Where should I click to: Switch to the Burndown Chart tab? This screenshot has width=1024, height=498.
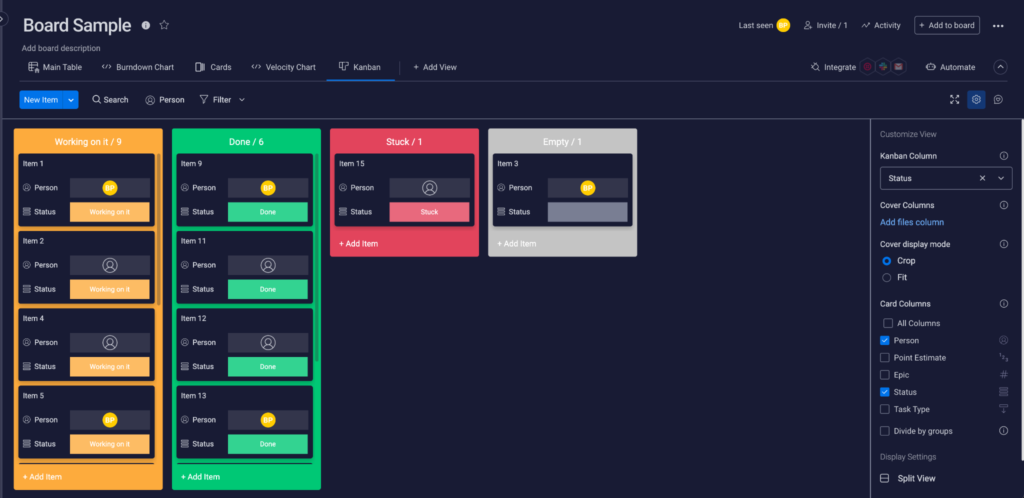click(x=137, y=67)
